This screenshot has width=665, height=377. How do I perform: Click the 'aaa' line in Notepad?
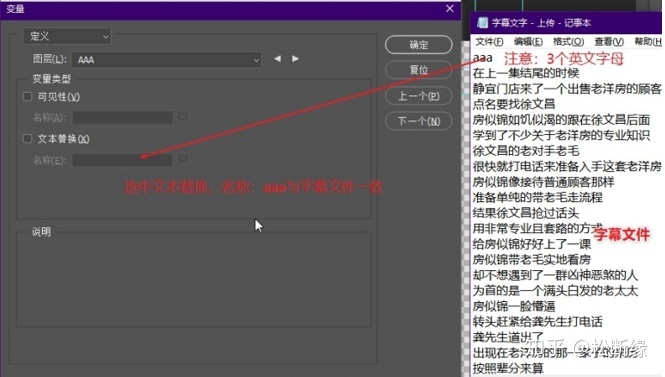coord(483,58)
